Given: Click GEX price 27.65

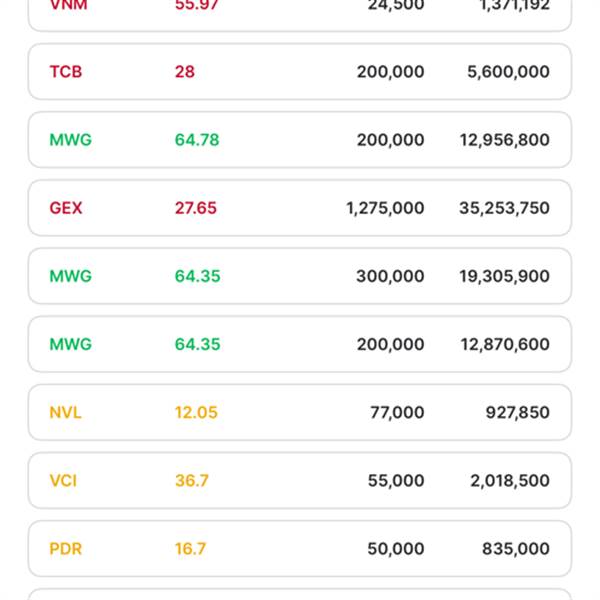Looking at the screenshot, I should click(x=196, y=208).
